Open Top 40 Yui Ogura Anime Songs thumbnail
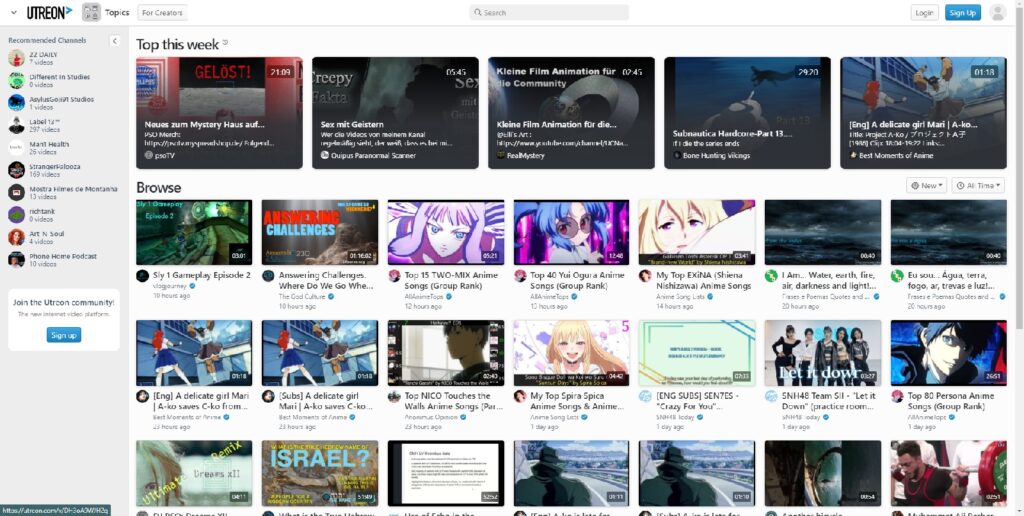The image size is (1024, 516). click(571, 232)
